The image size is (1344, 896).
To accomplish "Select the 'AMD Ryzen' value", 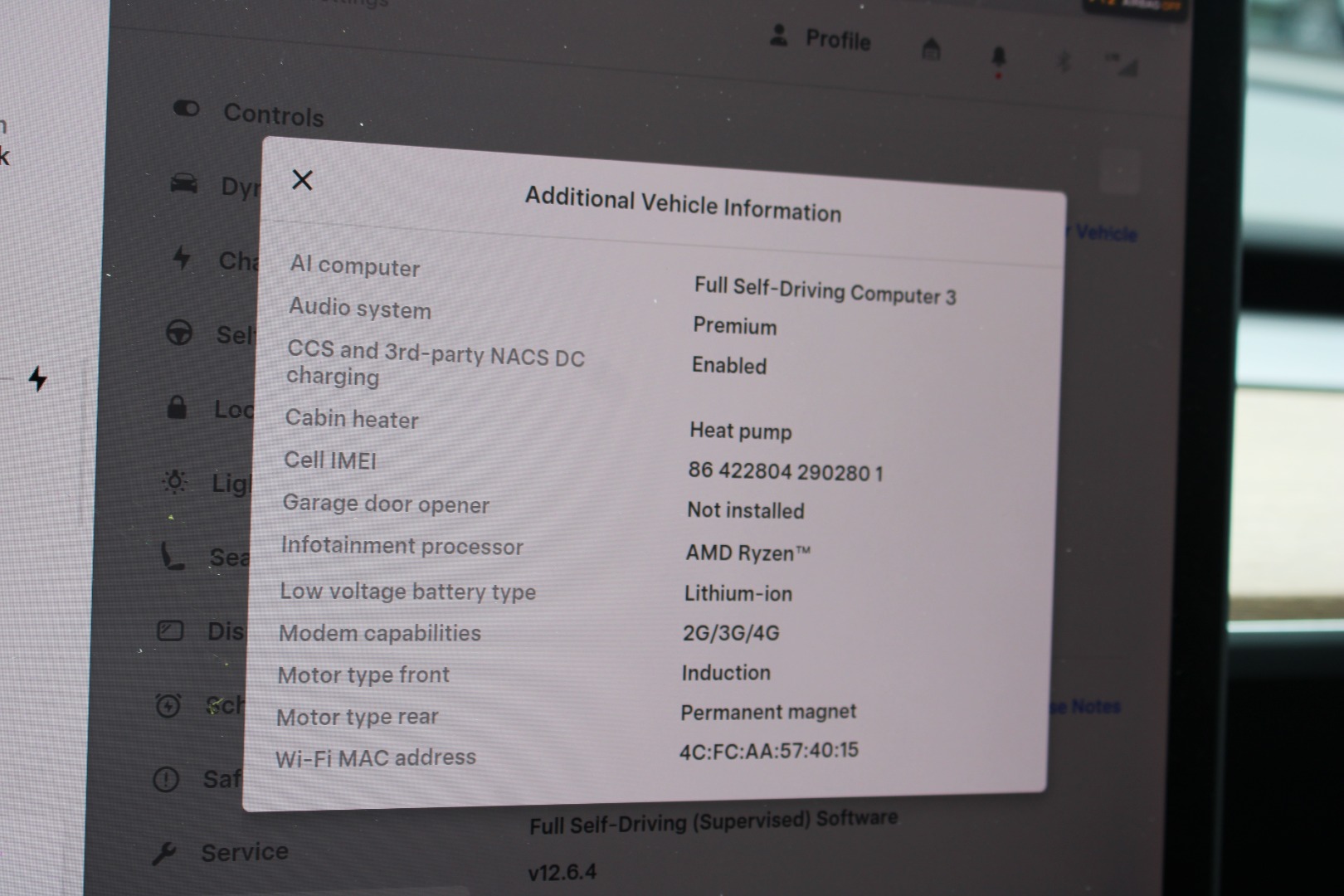I will (x=747, y=553).
